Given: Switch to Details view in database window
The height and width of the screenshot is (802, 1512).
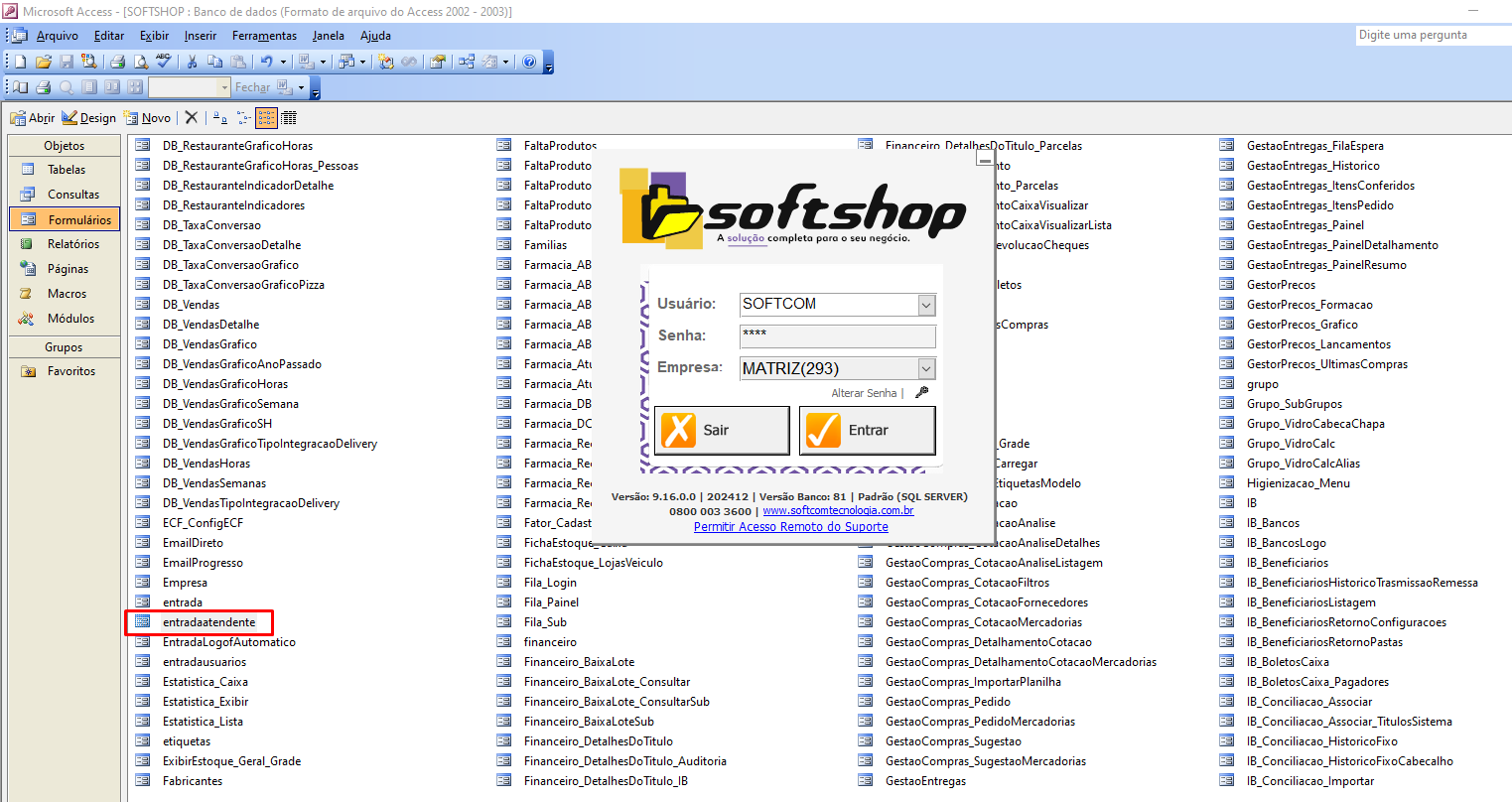Looking at the screenshot, I should coord(289,117).
